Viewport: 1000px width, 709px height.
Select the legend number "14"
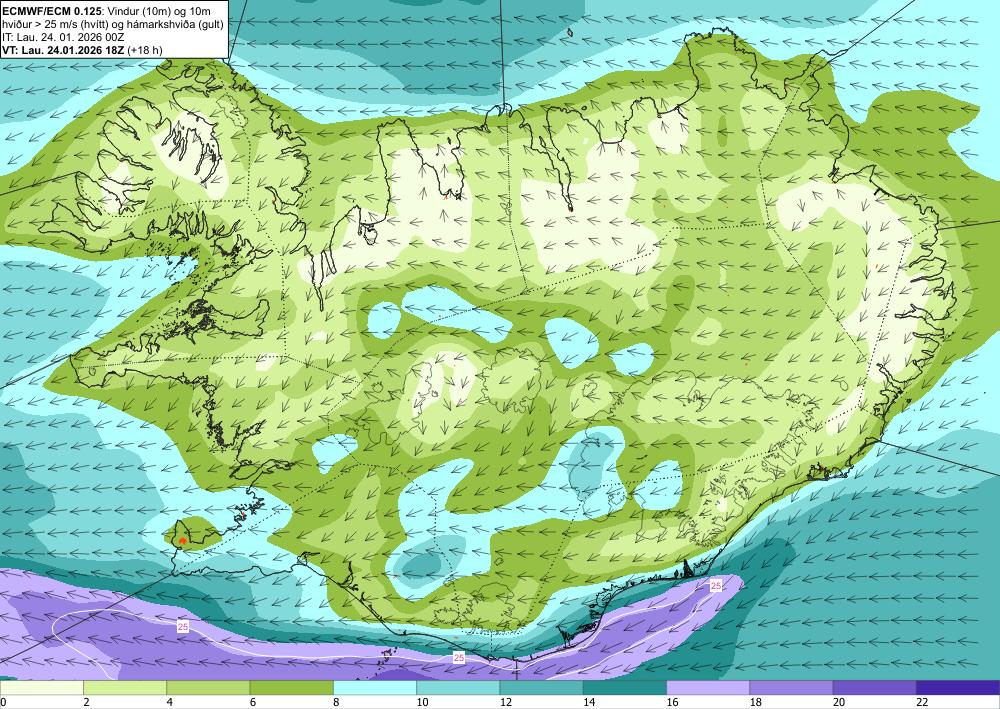[589, 703]
